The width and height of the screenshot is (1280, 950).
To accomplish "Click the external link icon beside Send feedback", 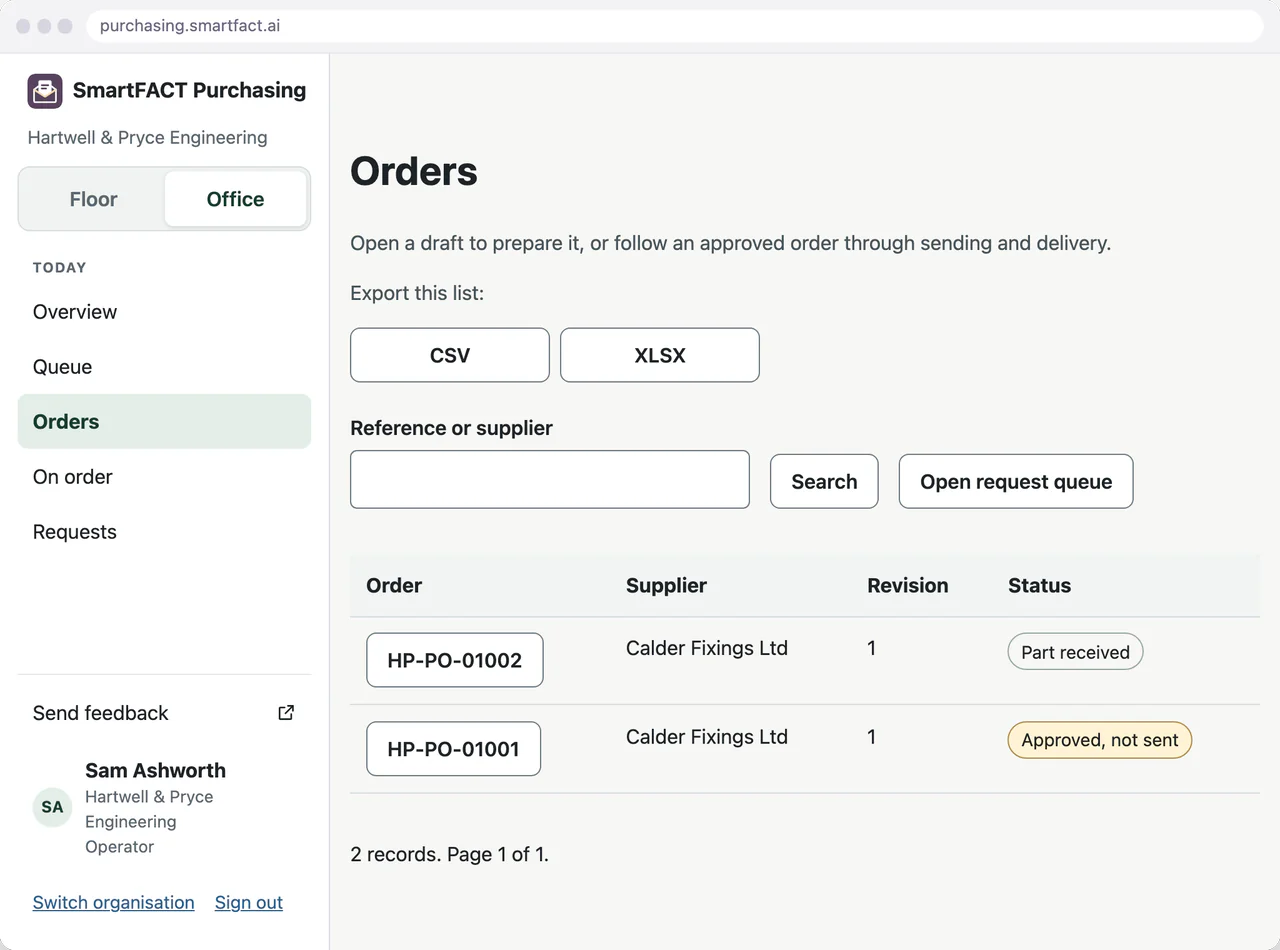I will [x=286, y=713].
